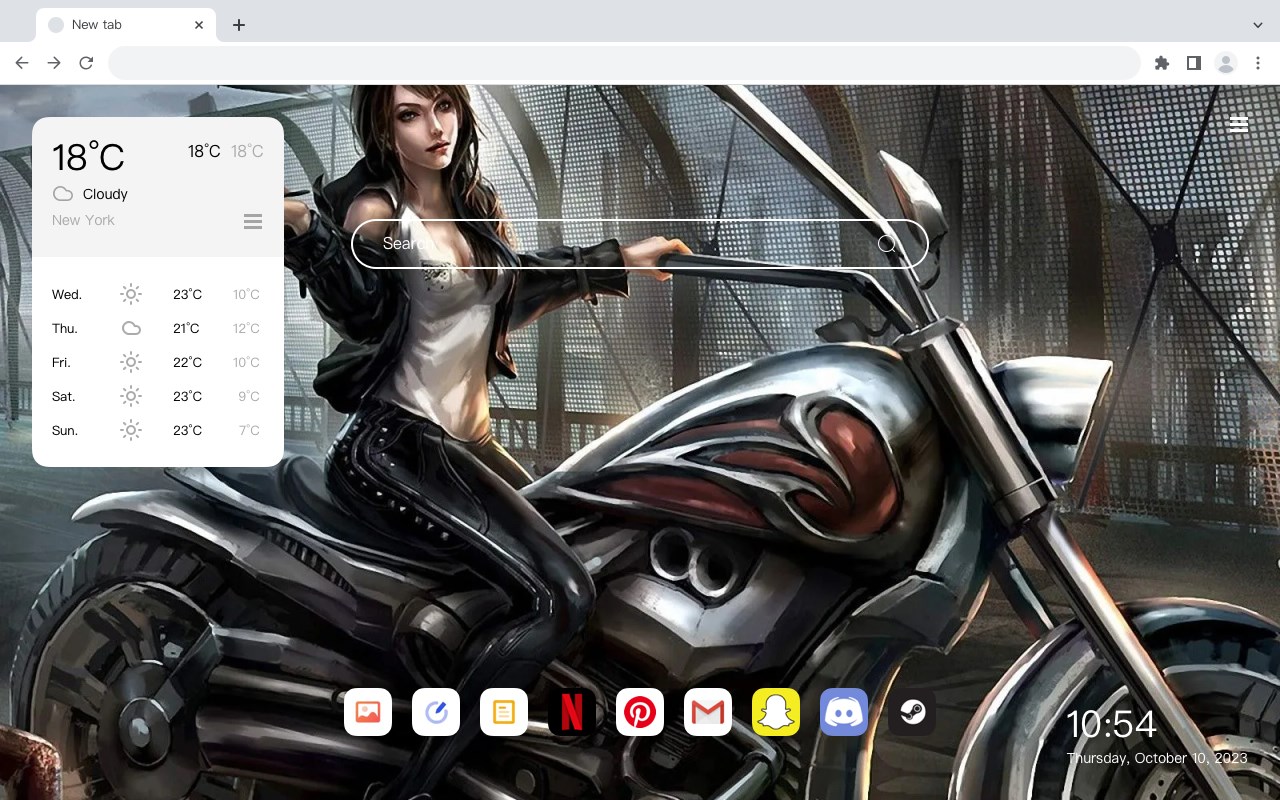This screenshot has width=1280, height=800.
Task: Open the photo gallery shortcut icon
Action: [x=368, y=712]
